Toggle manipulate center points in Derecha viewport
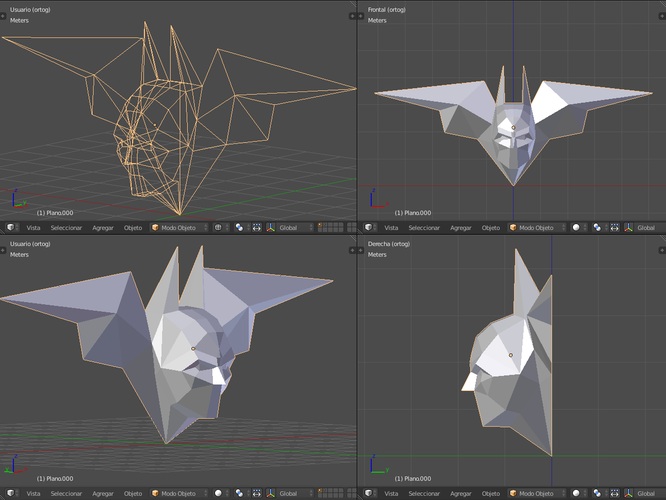The width and height of the screenshot is (666, 500). click(615, 493)
